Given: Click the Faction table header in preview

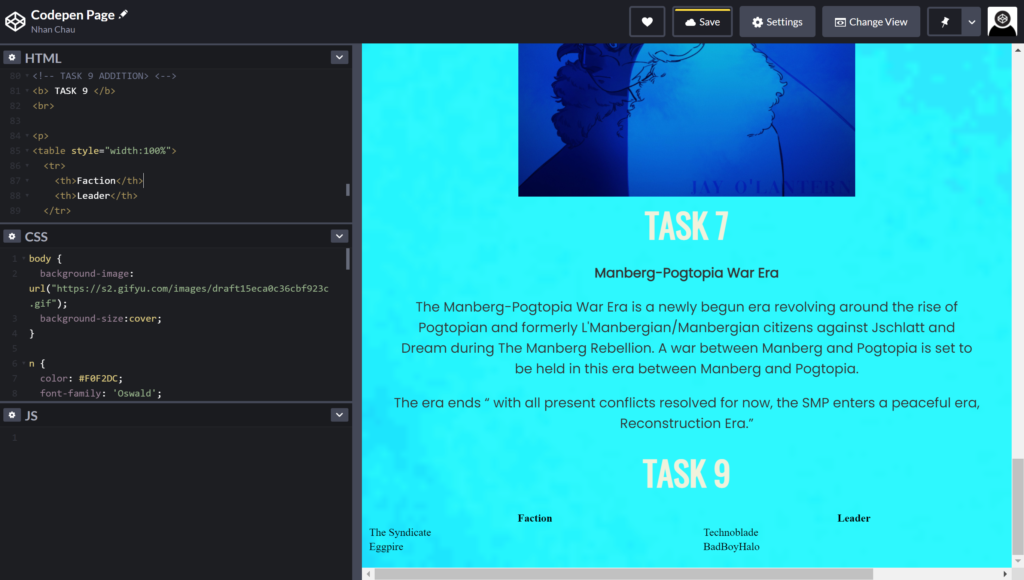Looking at the screenshot, I should 534,518.
